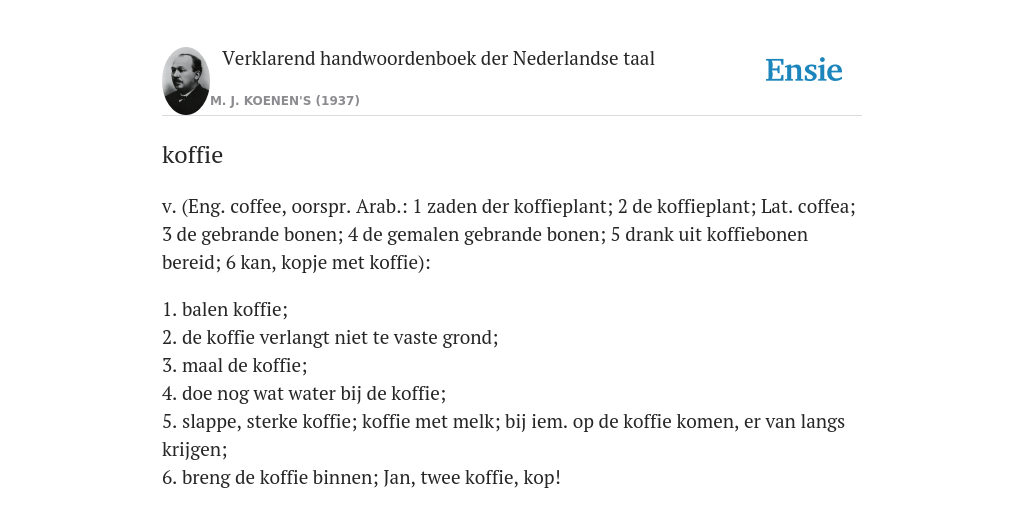This screenshot has height=512, width=1024.
Task: Click example 4, doe nog wat water bij de koffie
Action: tap(304, 394)
